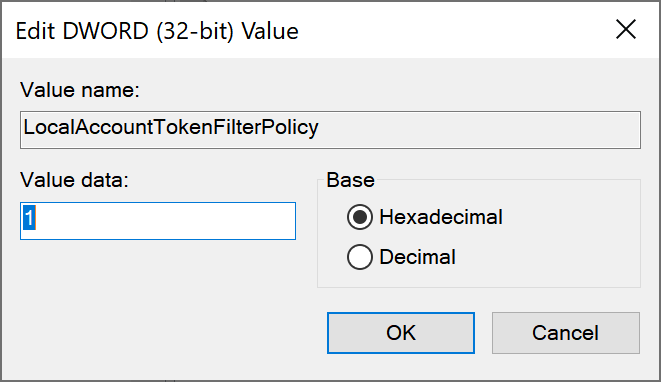Screen dimensions: 661x382
Task: Click the 'Base' group box heading
Action: click(x=350, y=180)
